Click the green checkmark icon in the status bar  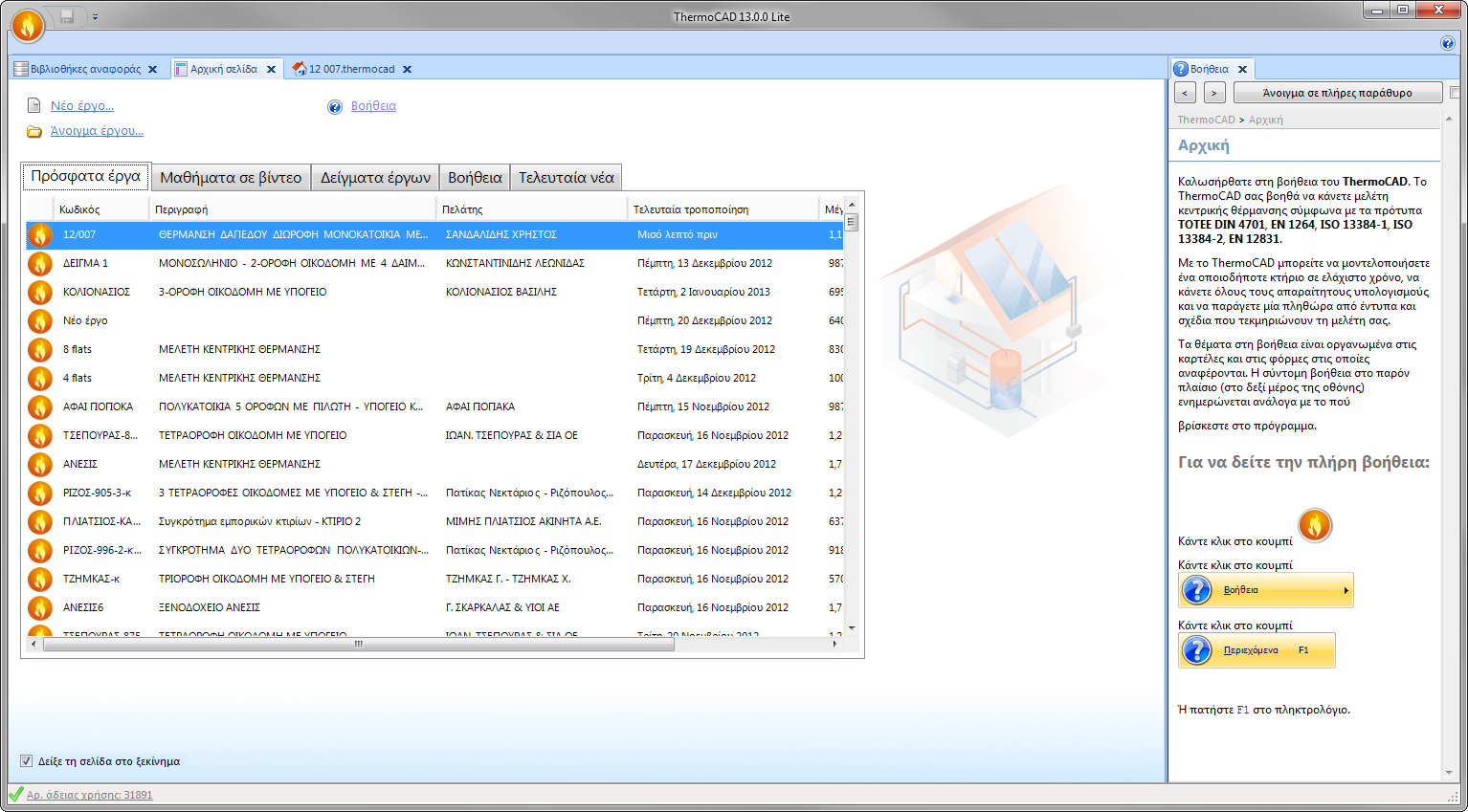point(15,795)
